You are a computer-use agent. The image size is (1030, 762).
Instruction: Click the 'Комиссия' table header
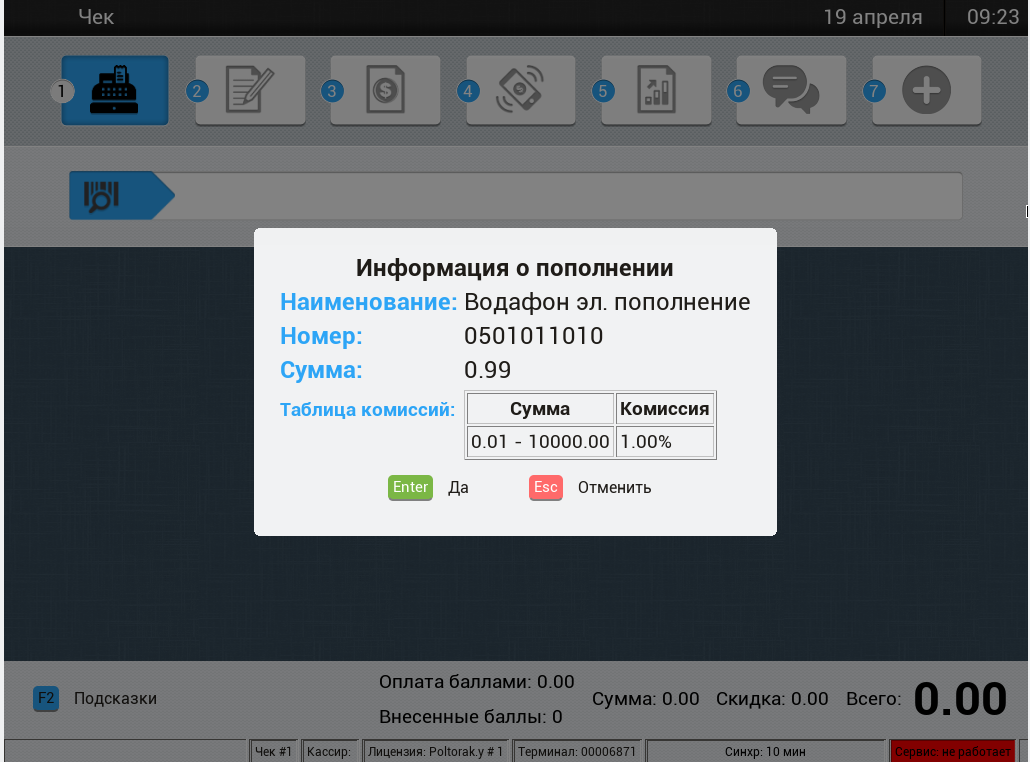(665, 409)
